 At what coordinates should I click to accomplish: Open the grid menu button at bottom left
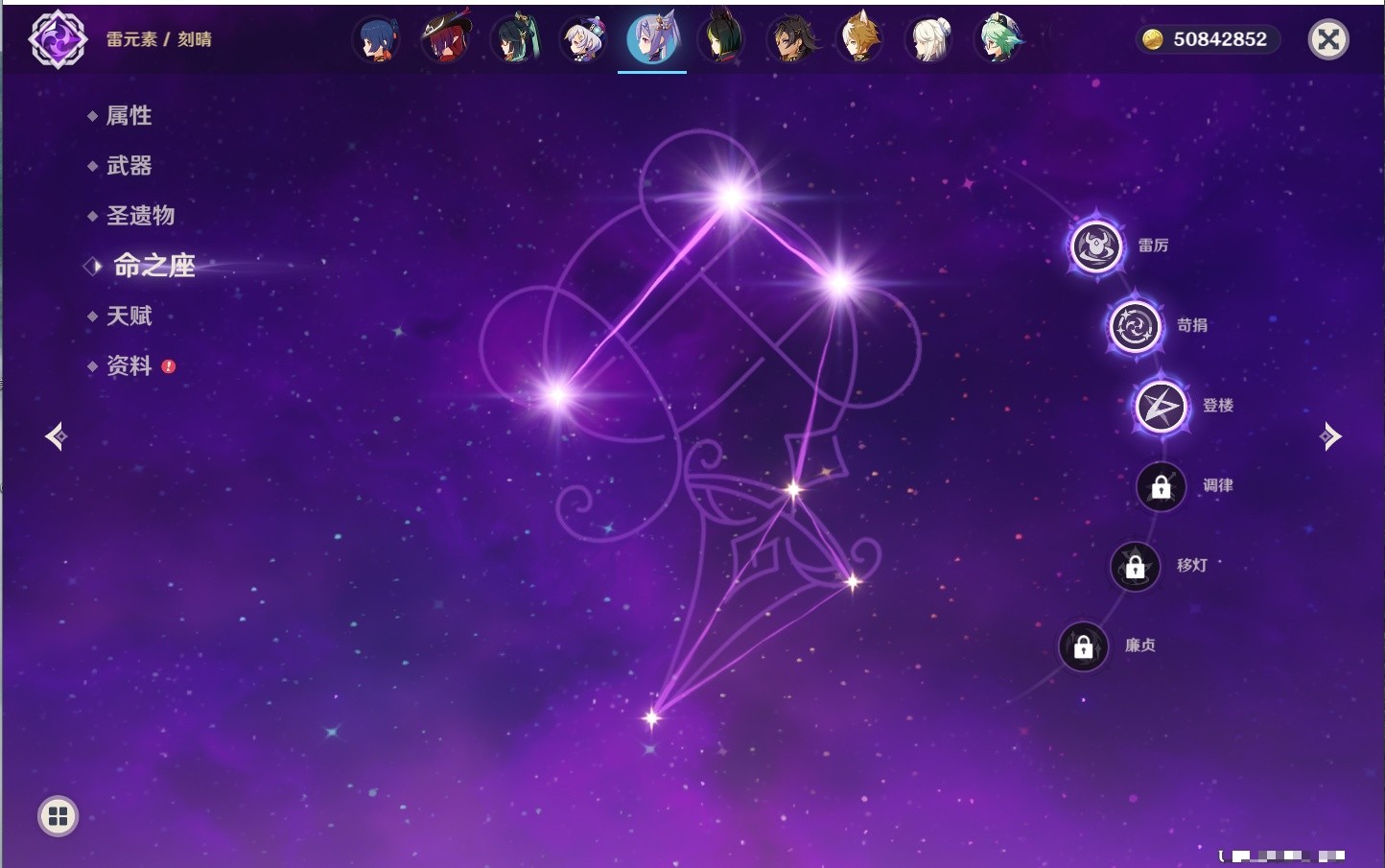click(58, 816)
